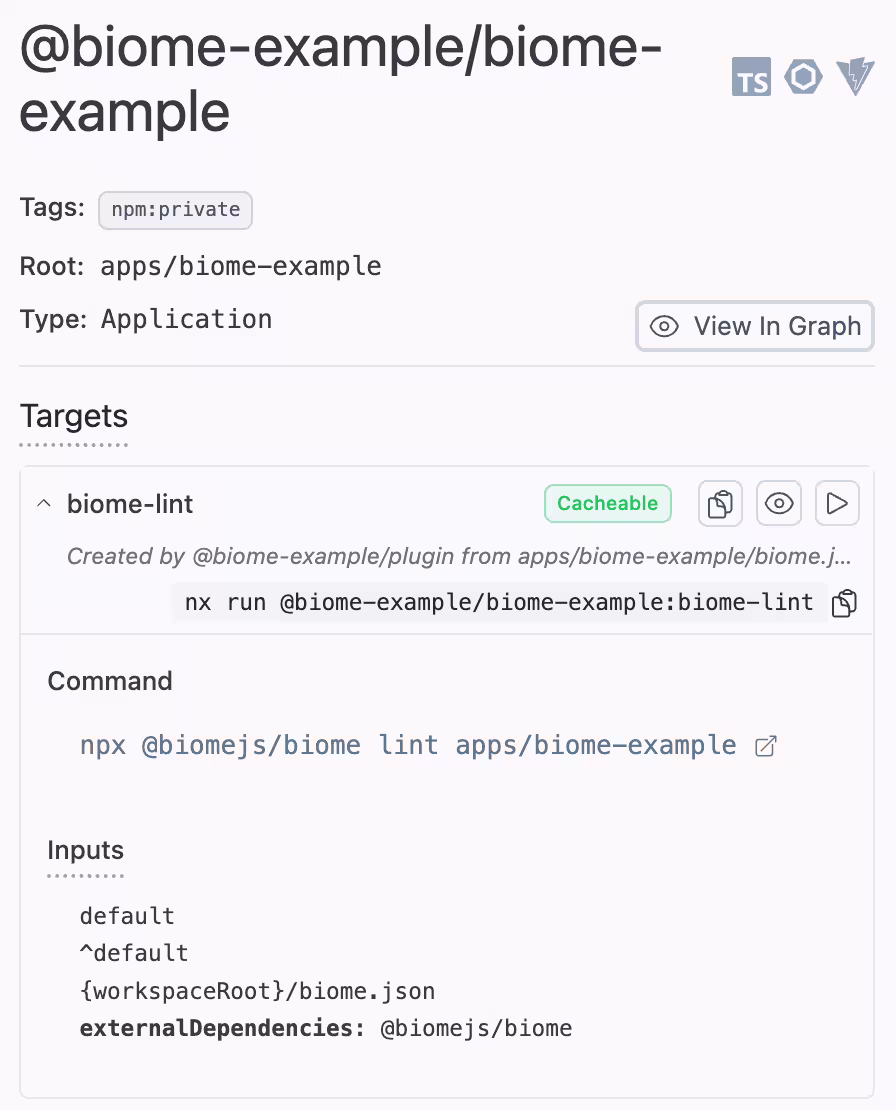The width and height of the screenshot is (896, 1110).
Task: Click the TypeScript technology icon
Action: 751,77
